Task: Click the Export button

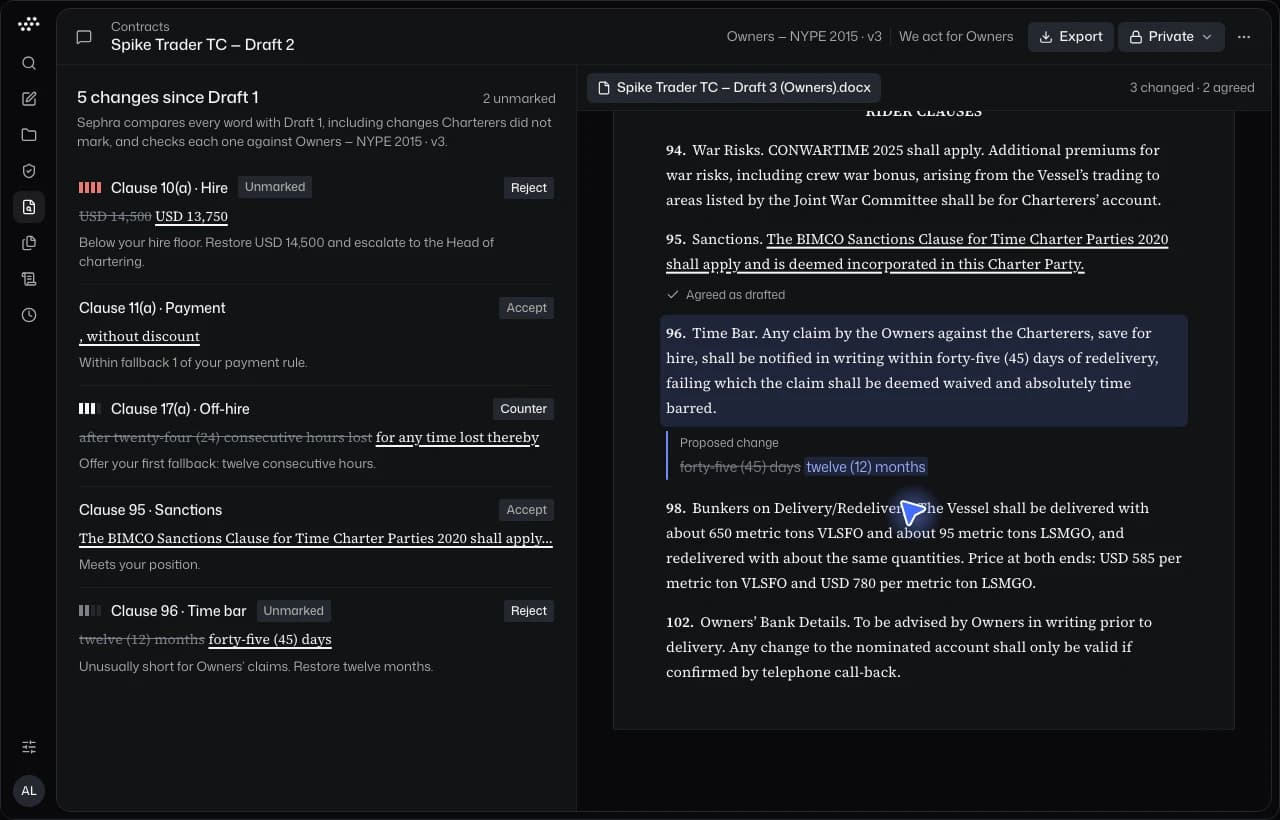Action: point(1070,37)
